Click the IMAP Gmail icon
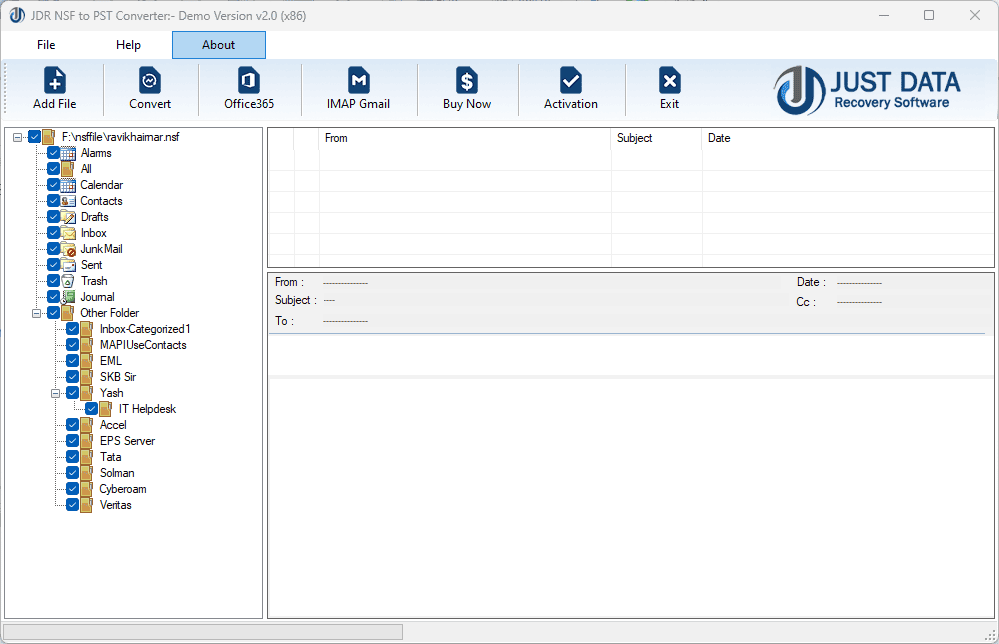Viewport: 999px width, 644px height. point(357,89)
